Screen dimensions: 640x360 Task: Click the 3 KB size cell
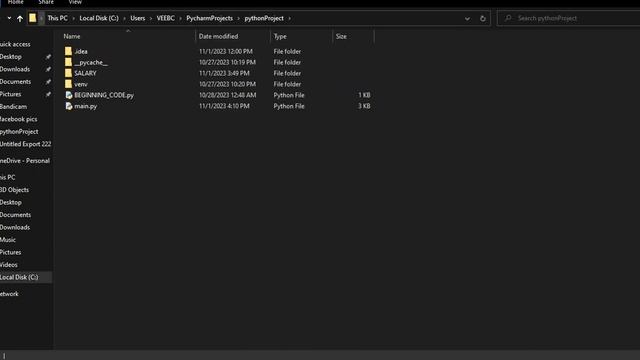point(364,106)
